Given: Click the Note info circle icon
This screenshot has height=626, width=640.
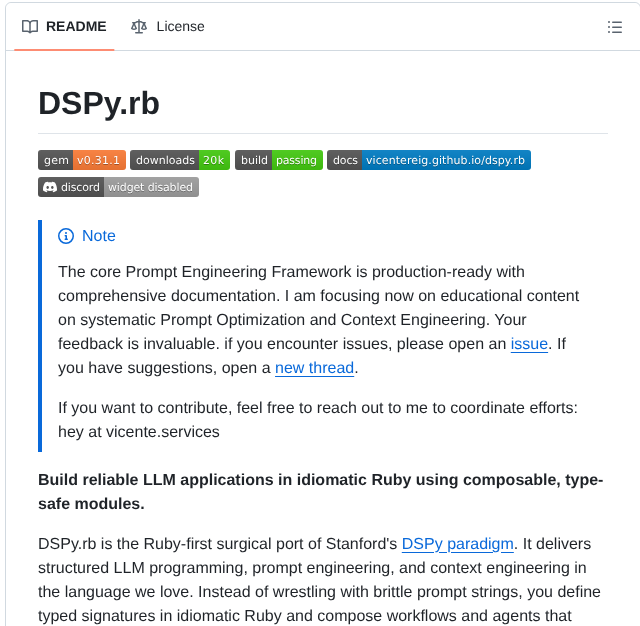Looking at the screenshot, I should click(x=66, y=236).
